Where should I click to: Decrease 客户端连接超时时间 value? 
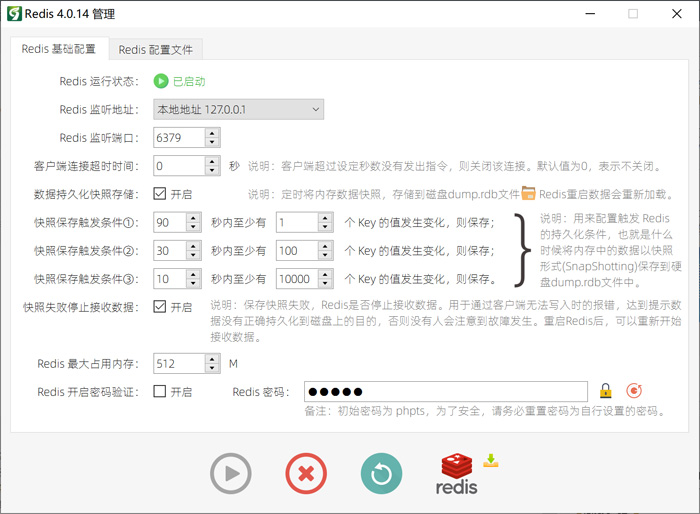tap(212, 171)
